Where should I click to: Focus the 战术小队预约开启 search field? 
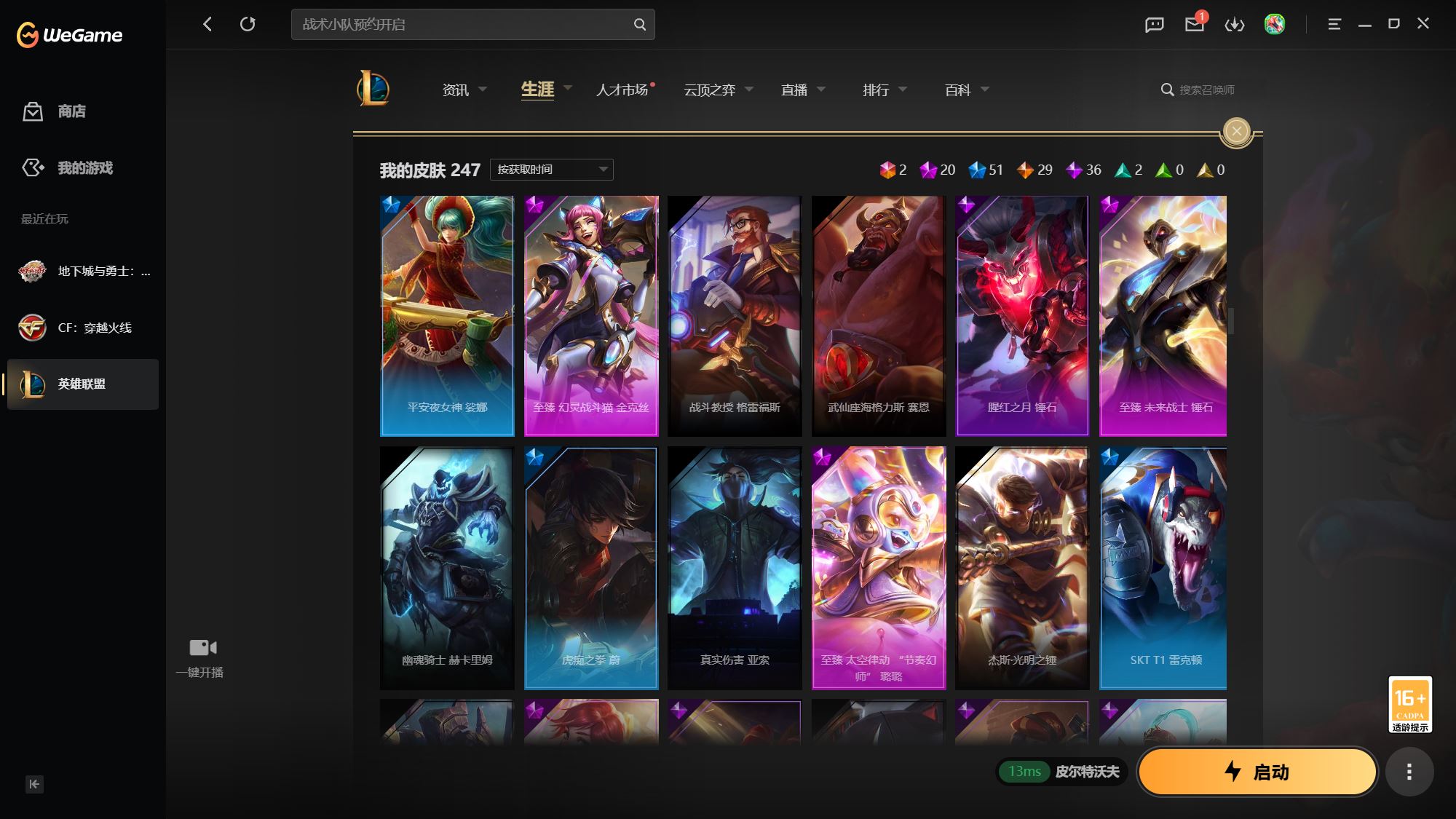pyautogui.click(x=473, y=24)
